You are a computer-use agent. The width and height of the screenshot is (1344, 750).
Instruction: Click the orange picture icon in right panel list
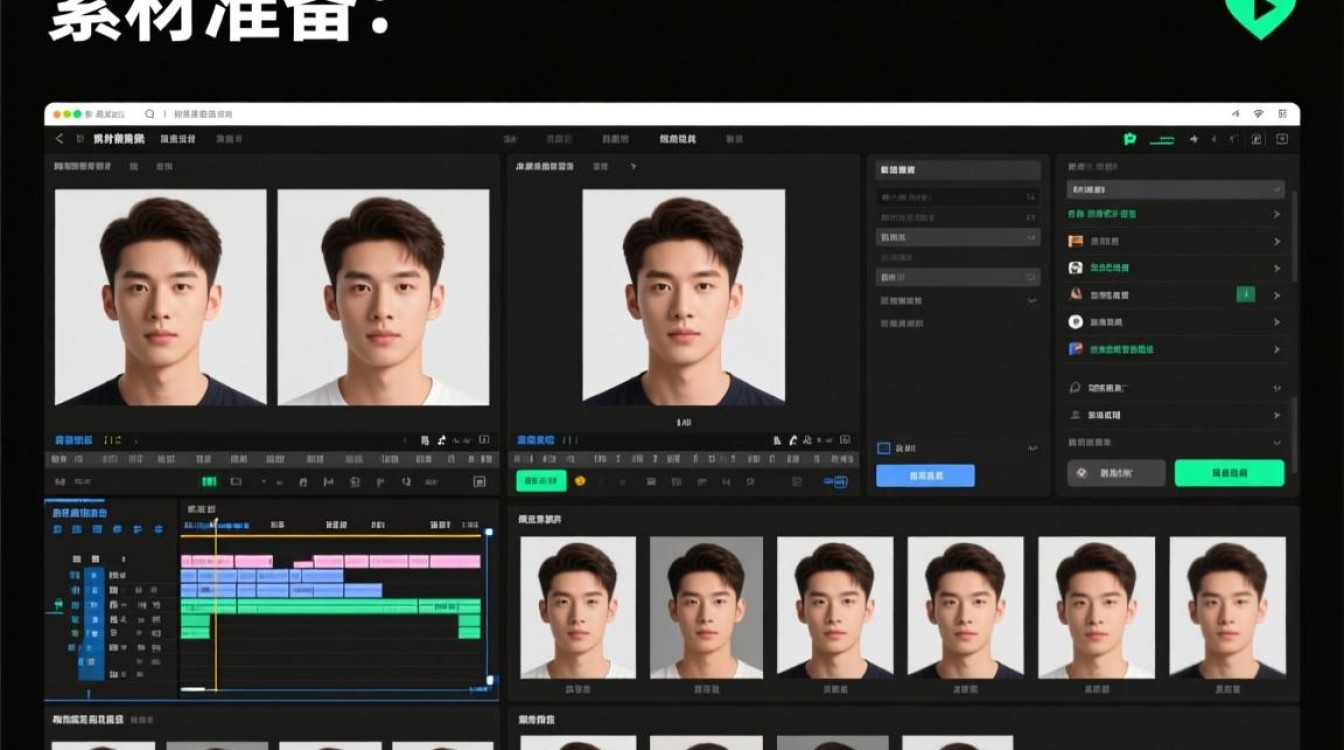click(1076, 241)
